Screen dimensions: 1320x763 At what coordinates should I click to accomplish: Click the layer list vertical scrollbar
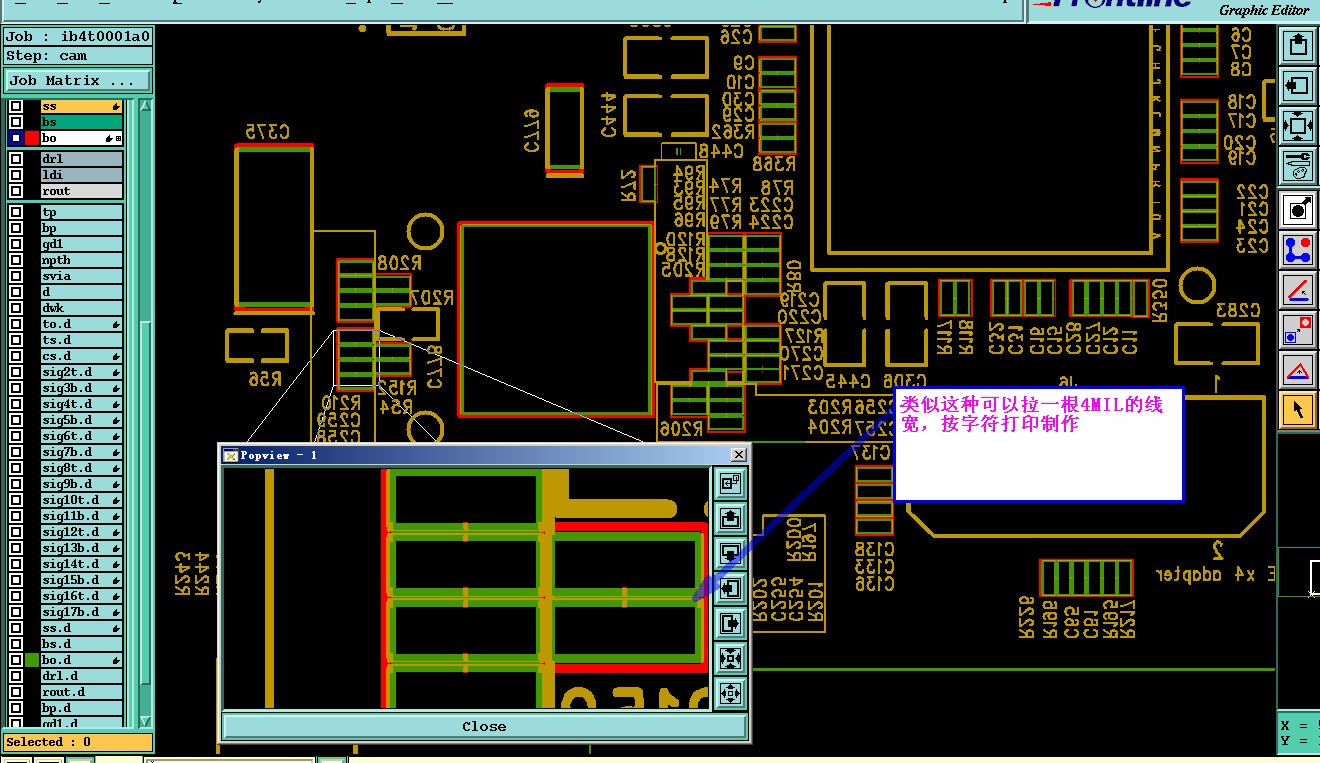(x=145, y=410)
